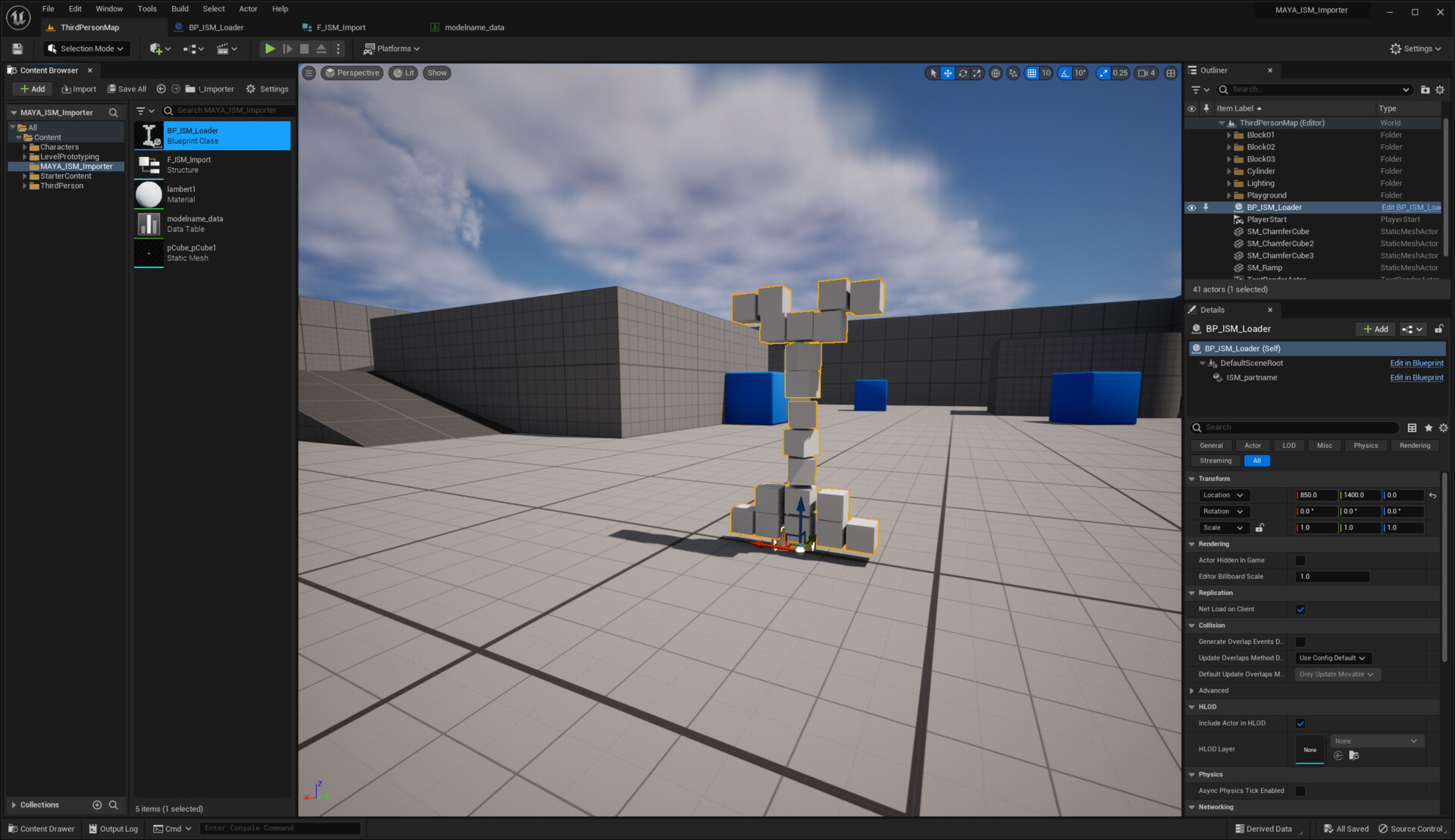Open the Quickly Add to Project cube menu
The image size is (1455, 840).
point(157,48)
